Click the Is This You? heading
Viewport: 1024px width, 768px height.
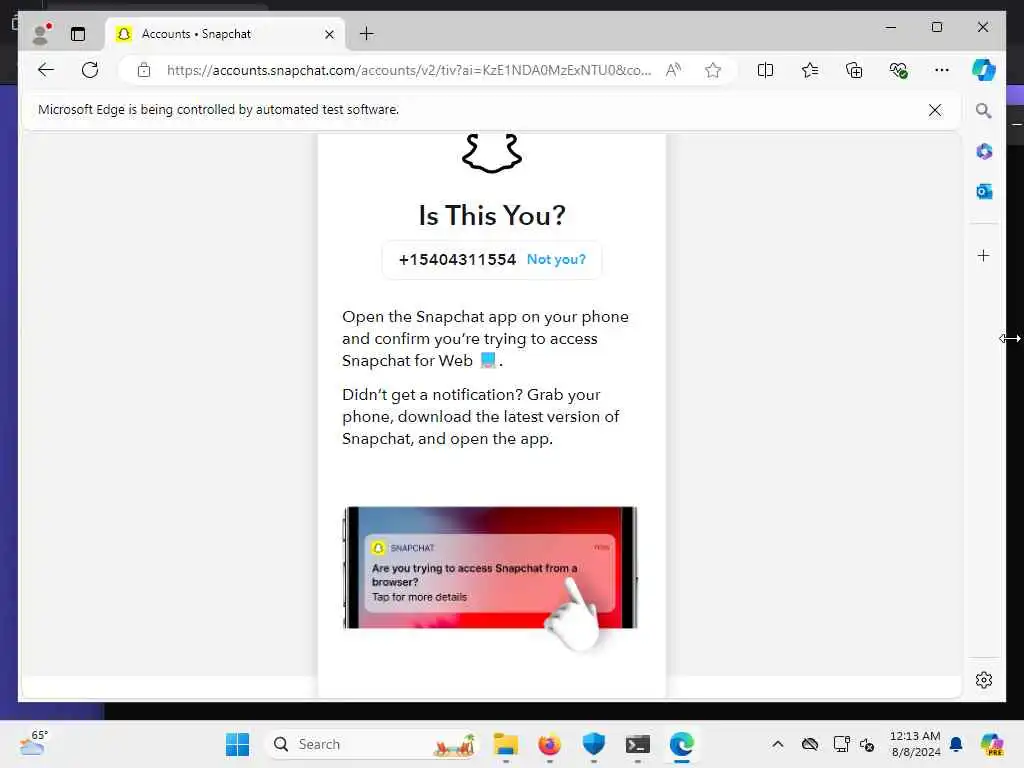[x=492, y=216]
